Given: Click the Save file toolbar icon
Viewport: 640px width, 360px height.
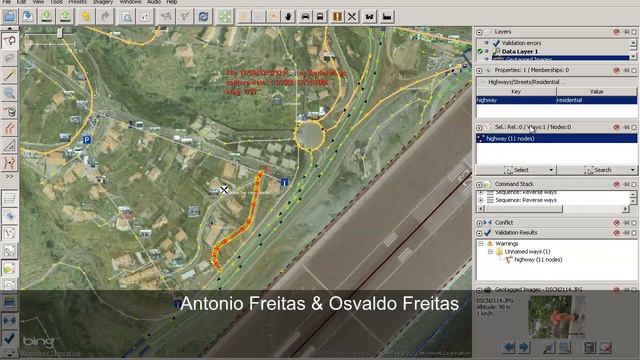Looking at the screenshot, I should pyautogui.click(x=28, y=17).
